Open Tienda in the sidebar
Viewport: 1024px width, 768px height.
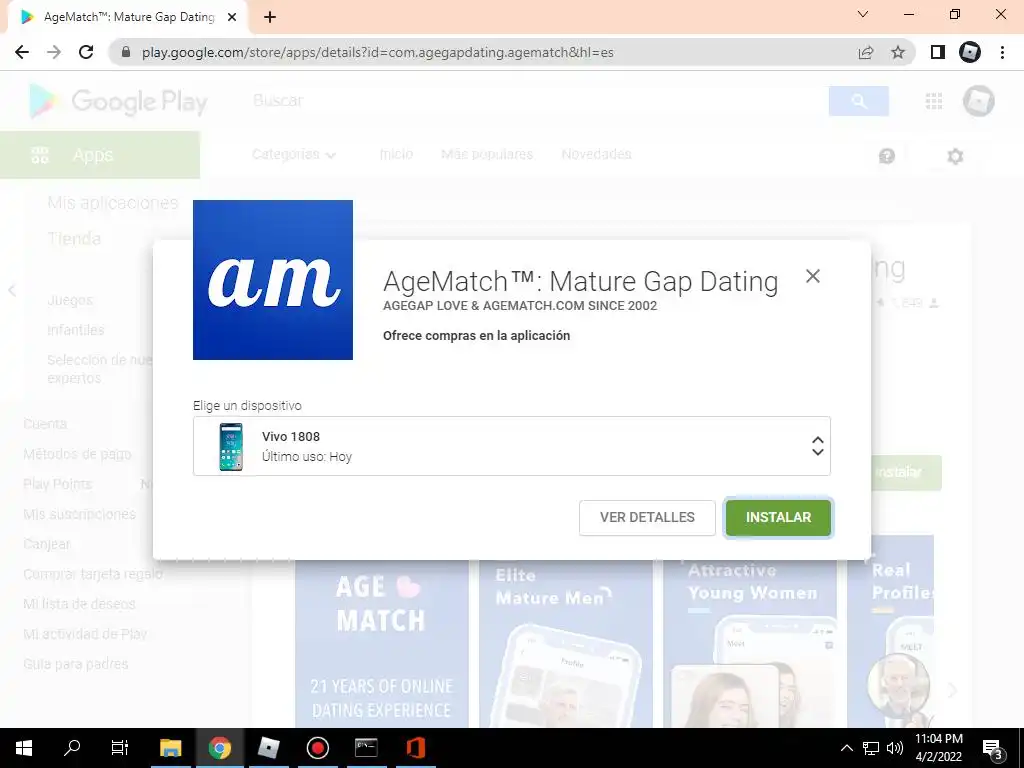[x=74, y=238]
